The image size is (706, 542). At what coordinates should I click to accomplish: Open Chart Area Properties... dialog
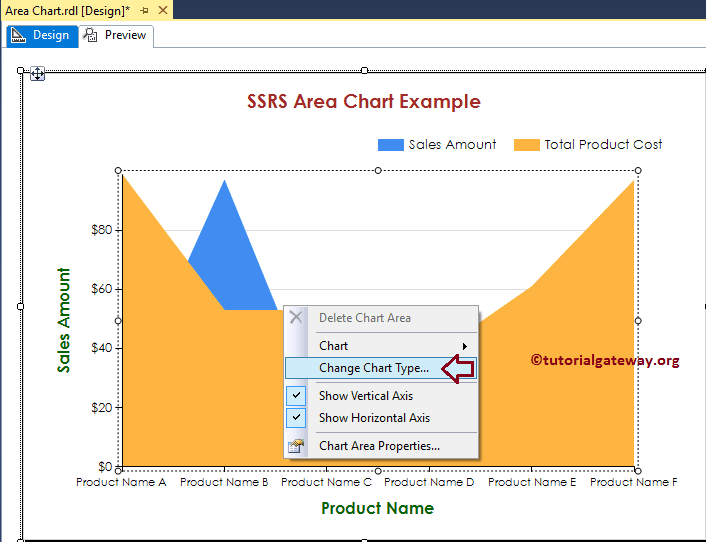(x=381, y=446)
